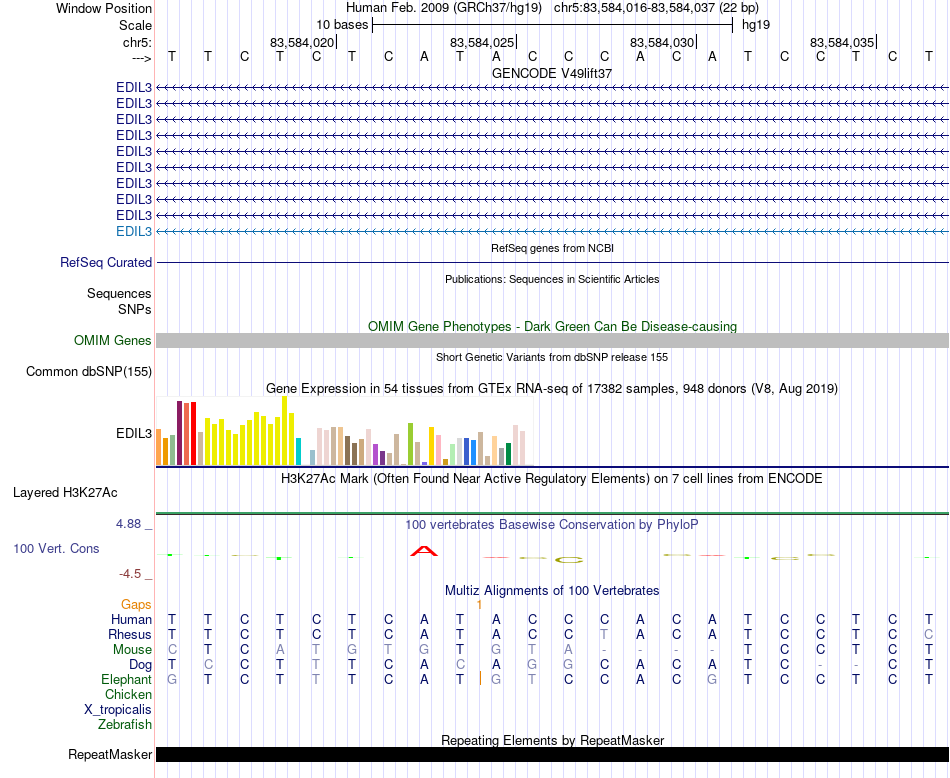The height and width of the screenshot is (778, 950).
Task: Click the gray OMIM Genes item bar
Action: pyautogui.click(x=552, y=341)
